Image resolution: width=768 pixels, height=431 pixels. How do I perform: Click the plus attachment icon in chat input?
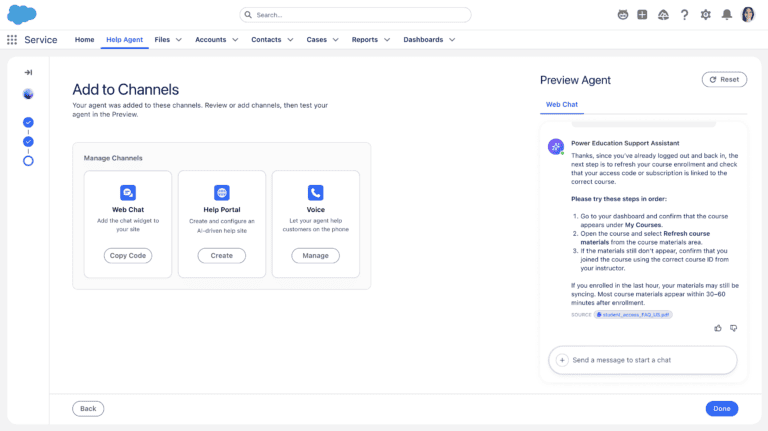coord(562,360)
